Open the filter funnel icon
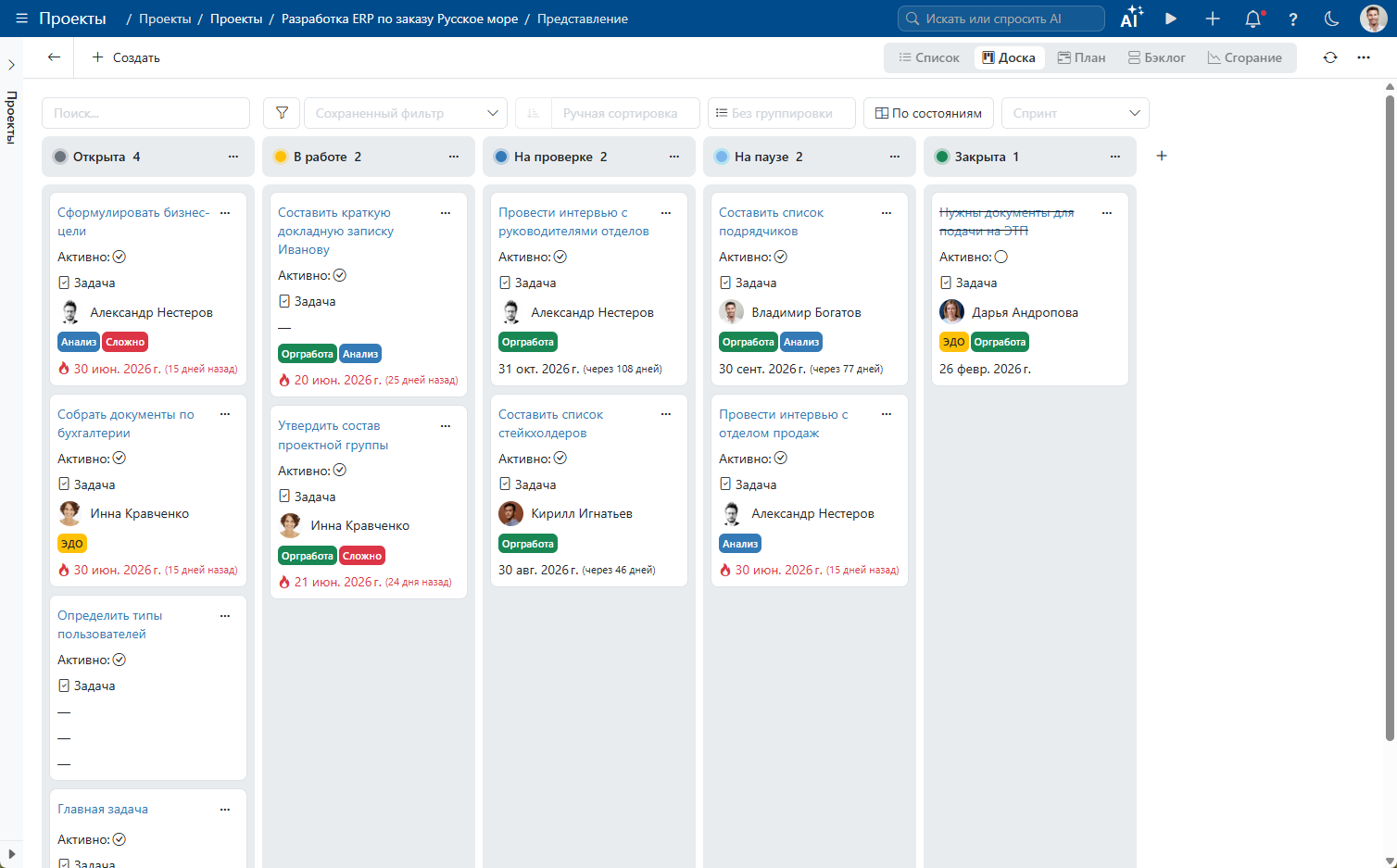This screenshot has height=868, width=1397. tap(282, 113)
